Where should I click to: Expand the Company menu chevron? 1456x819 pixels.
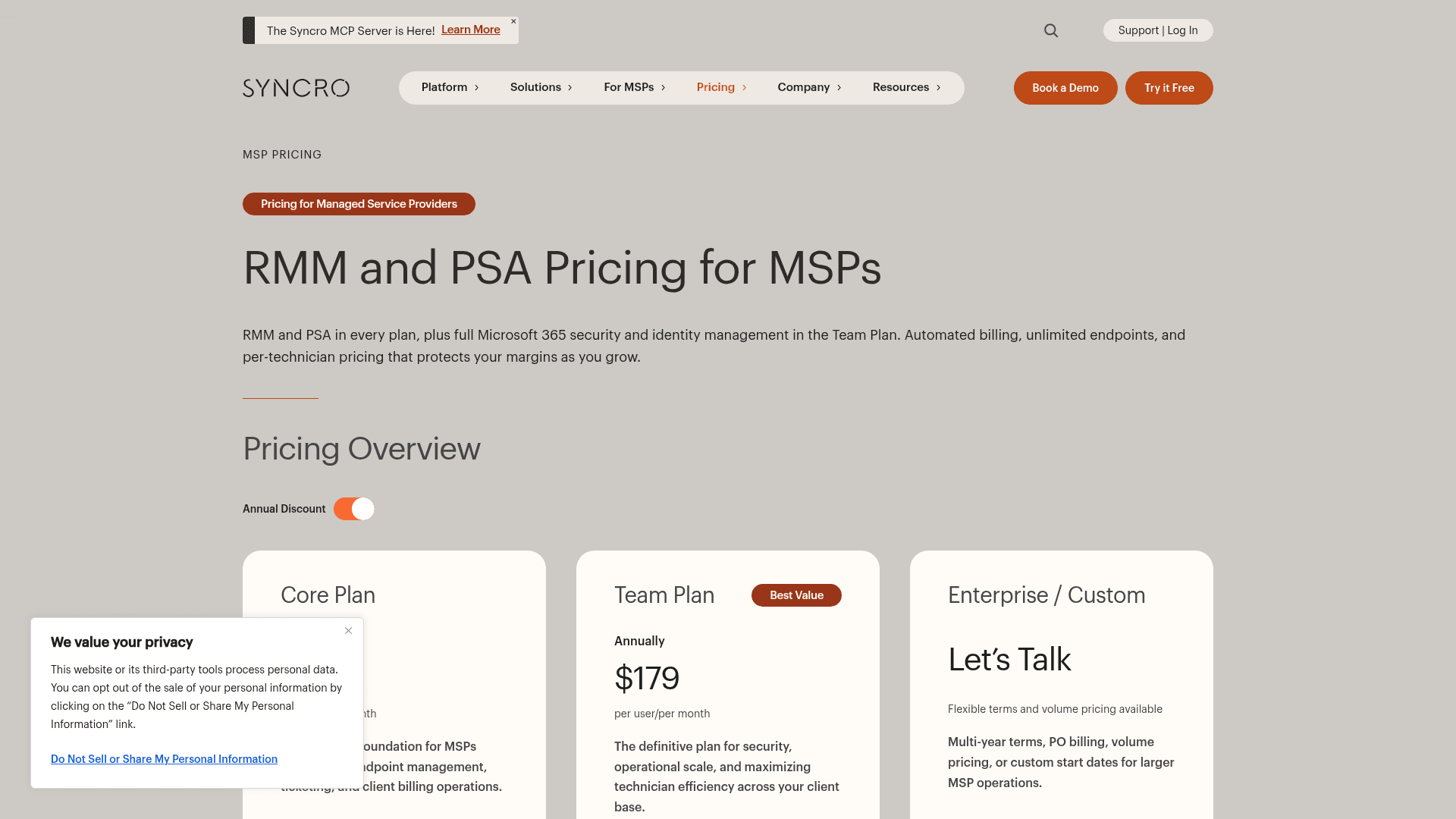[x=839, y=88]
